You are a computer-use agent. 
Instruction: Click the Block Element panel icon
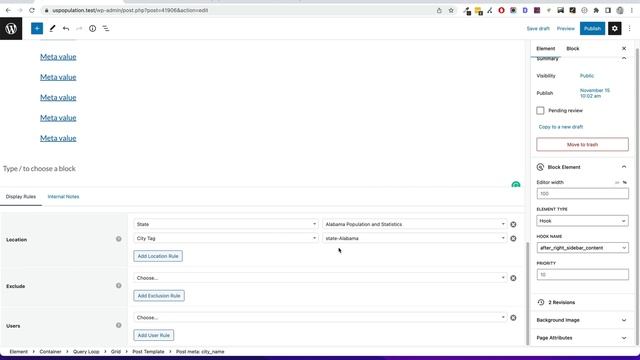point(540,167)
